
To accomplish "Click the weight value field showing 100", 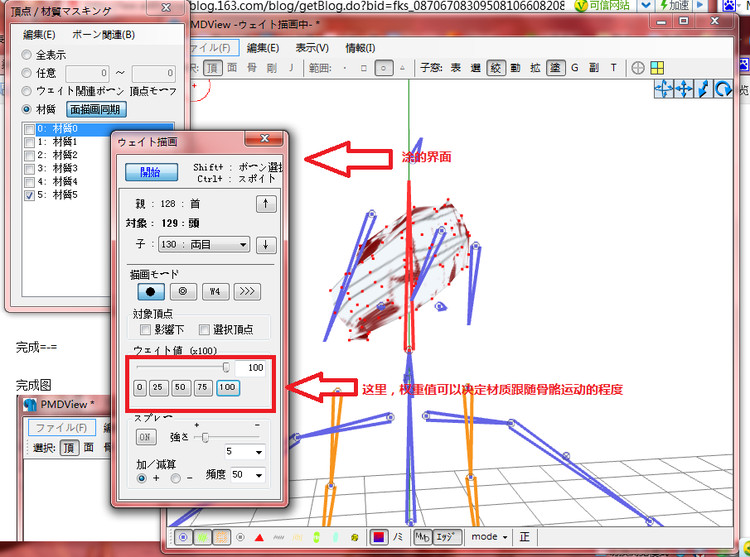I will click(x=250, y=368).
